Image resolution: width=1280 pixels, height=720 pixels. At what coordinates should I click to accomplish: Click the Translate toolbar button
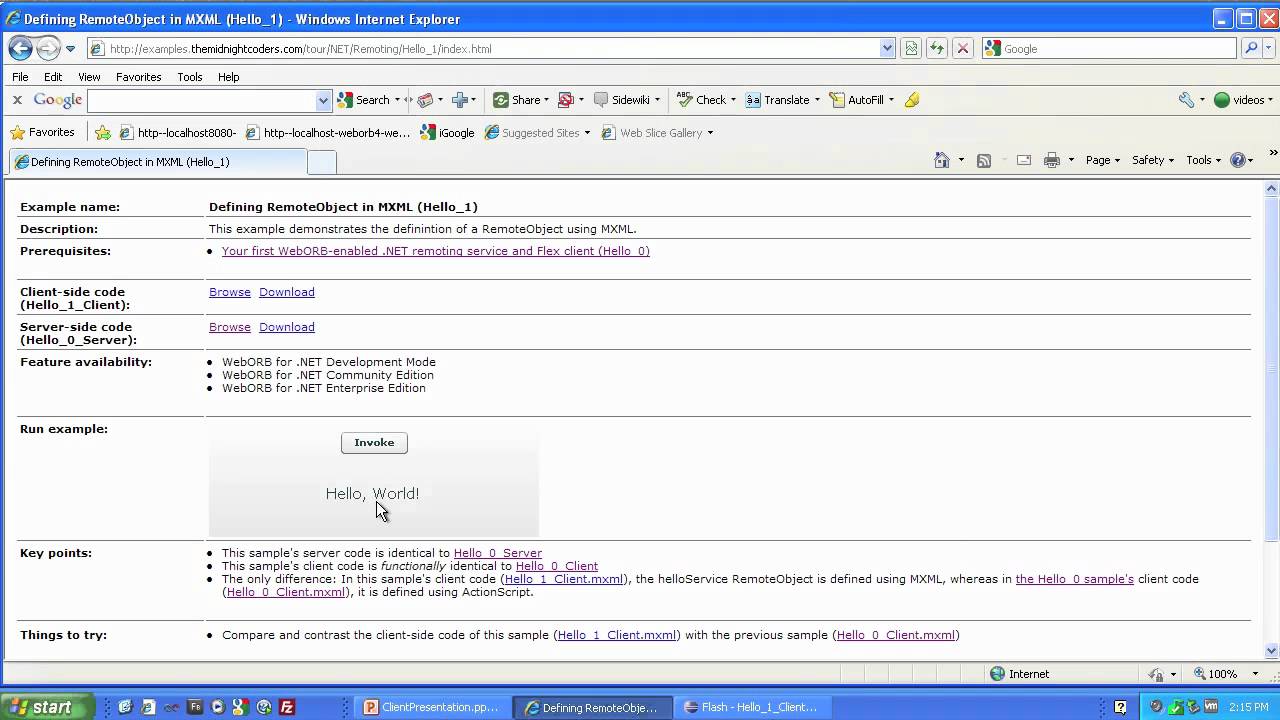783,100
